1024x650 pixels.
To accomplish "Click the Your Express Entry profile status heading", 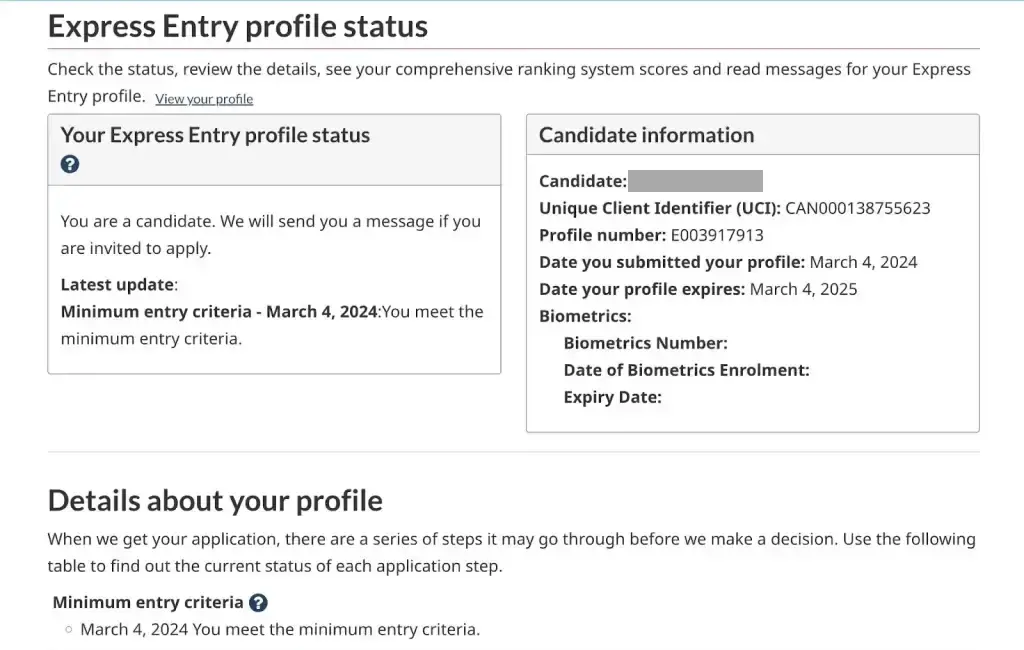I will coord(214,134).
